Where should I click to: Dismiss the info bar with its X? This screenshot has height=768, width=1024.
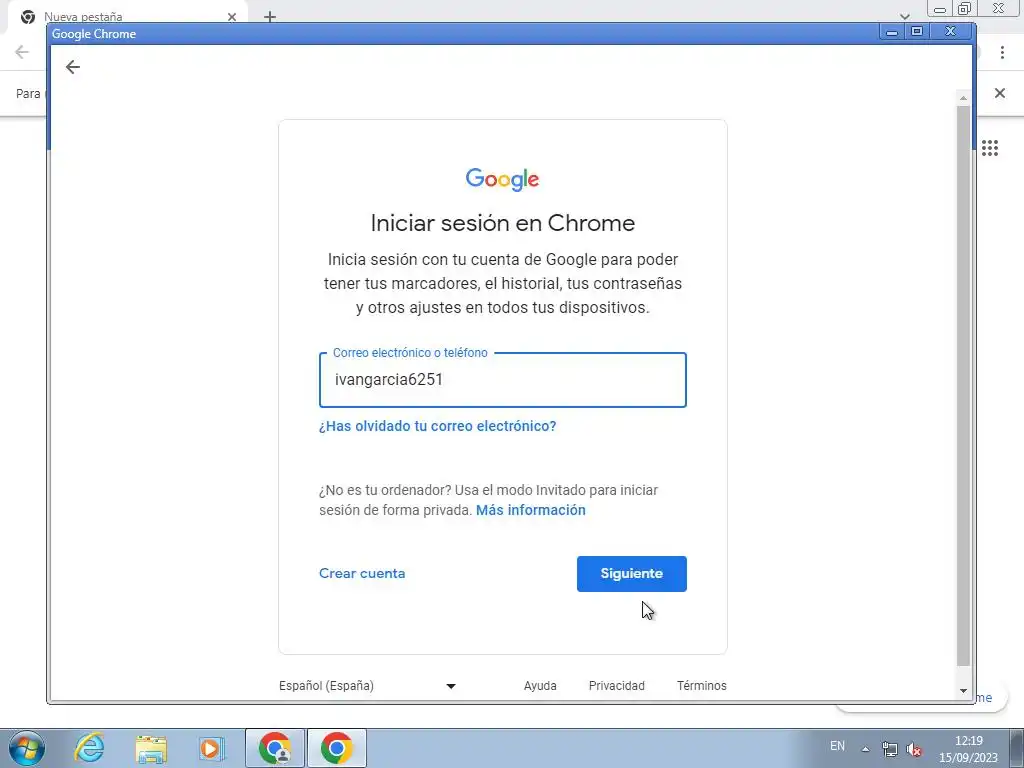[x=1000, y=93]
